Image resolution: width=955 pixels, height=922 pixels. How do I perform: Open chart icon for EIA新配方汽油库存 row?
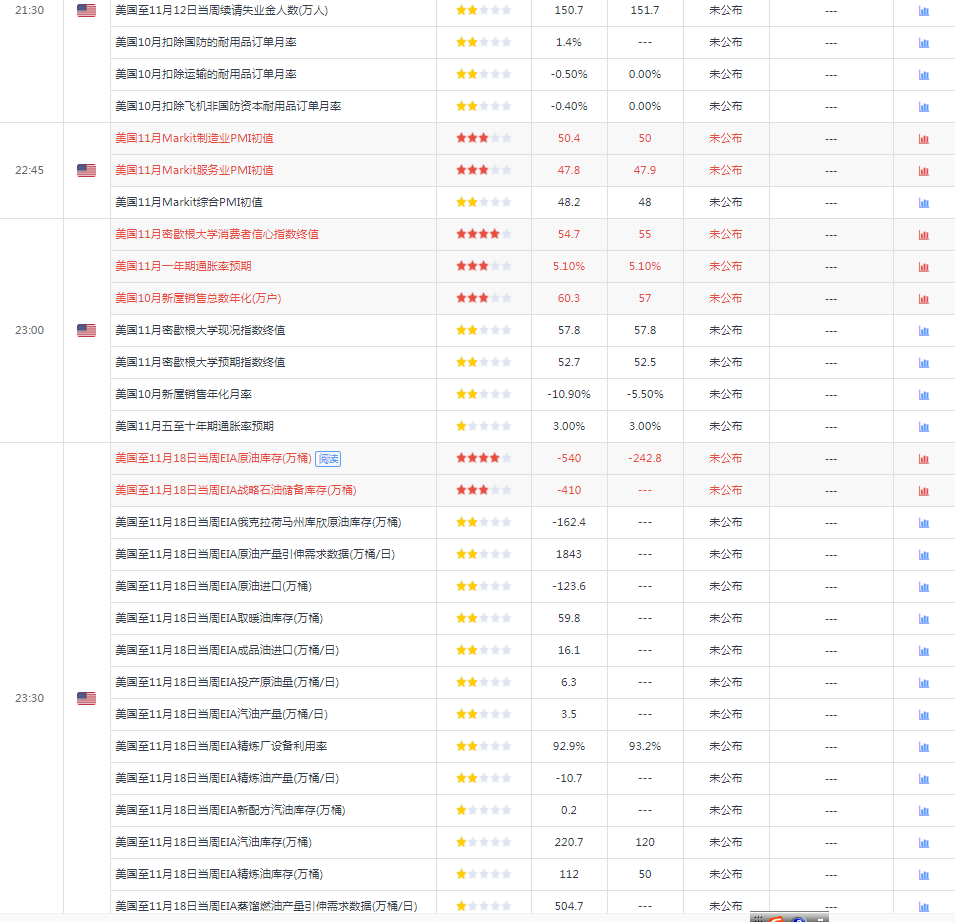click(923, 811)
